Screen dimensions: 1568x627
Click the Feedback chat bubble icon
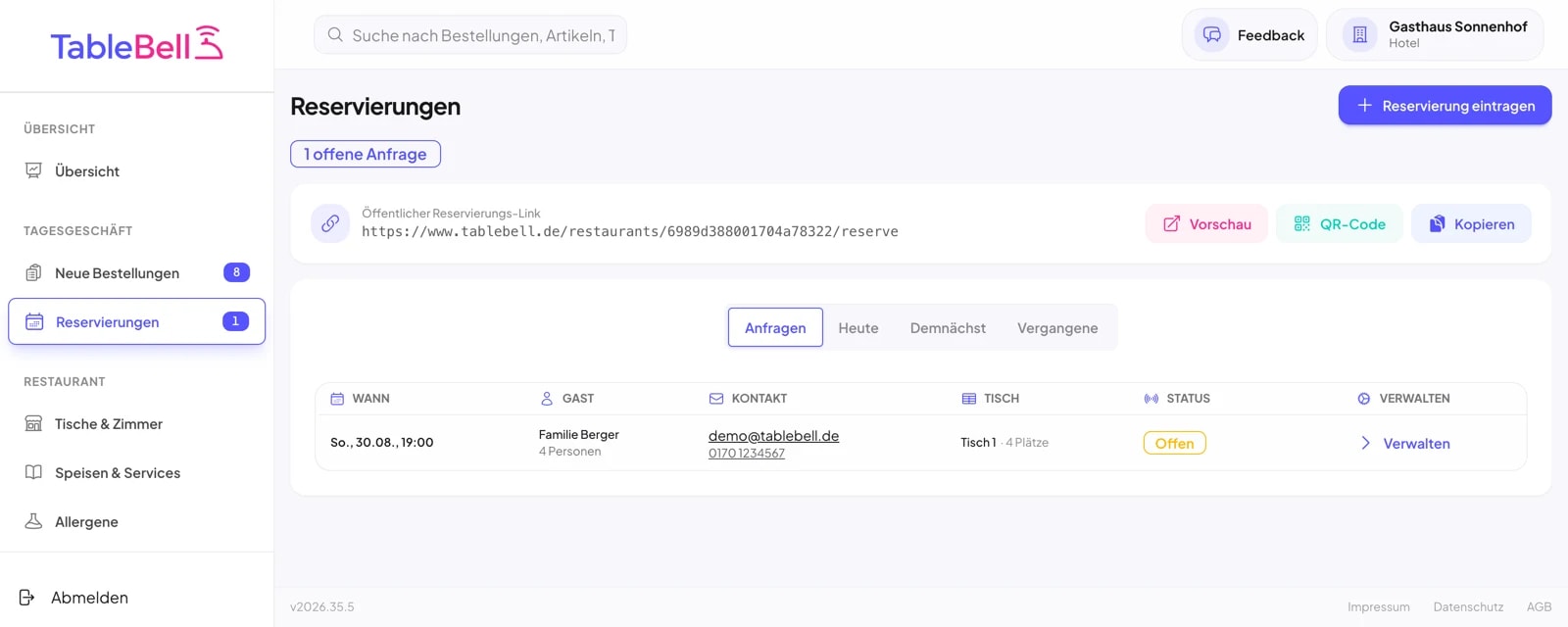(x=1212, y=35)
